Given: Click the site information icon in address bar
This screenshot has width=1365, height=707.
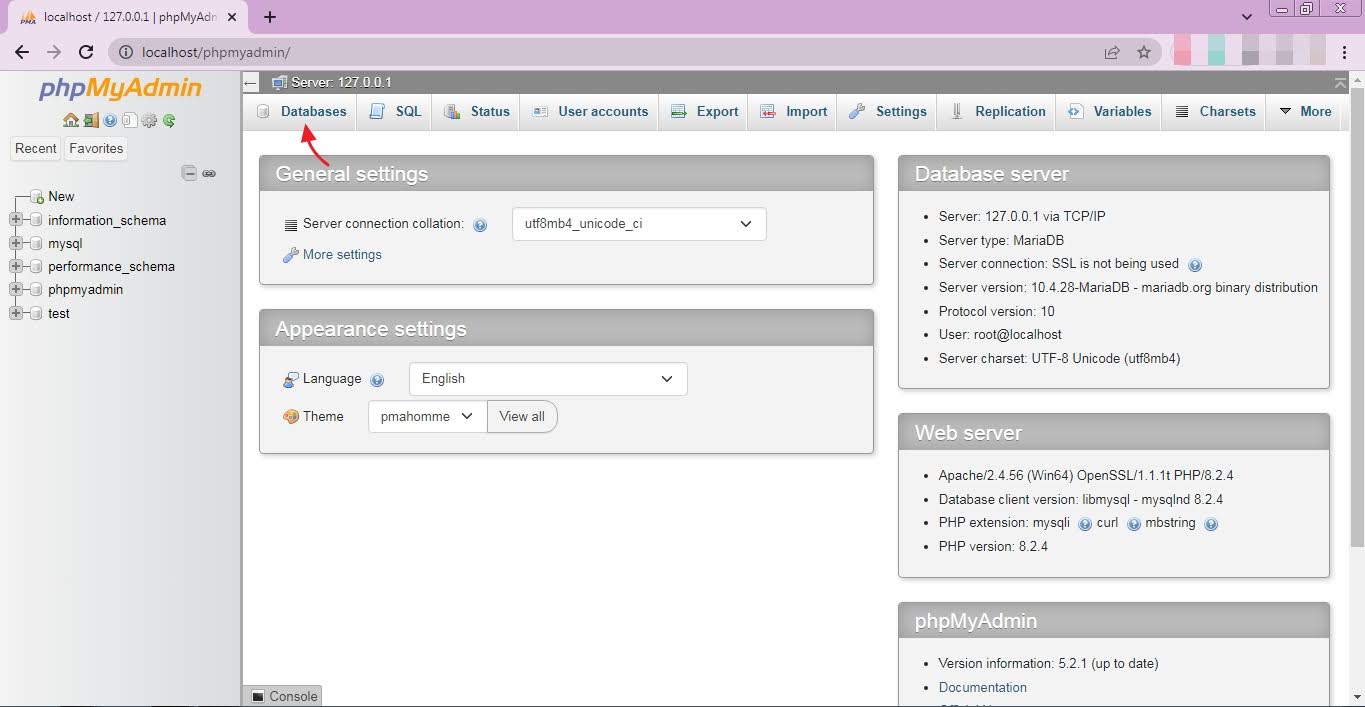Looking at the screenshot, I should point(126,52).
